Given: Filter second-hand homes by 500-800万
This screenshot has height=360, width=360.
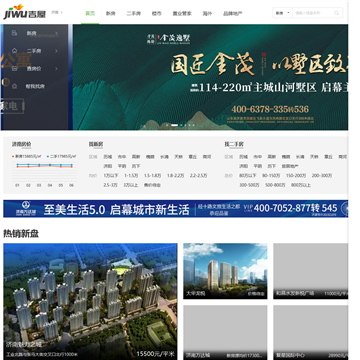Looking at the screenshot, I should (x=275, y=185).
